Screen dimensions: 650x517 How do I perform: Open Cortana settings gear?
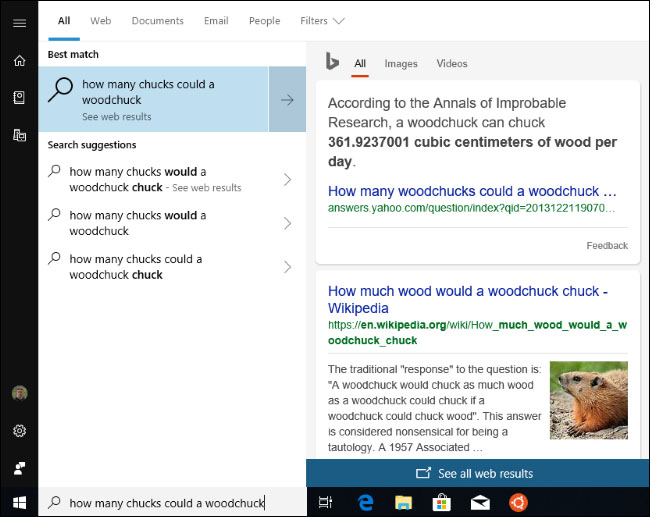[19, 431]
